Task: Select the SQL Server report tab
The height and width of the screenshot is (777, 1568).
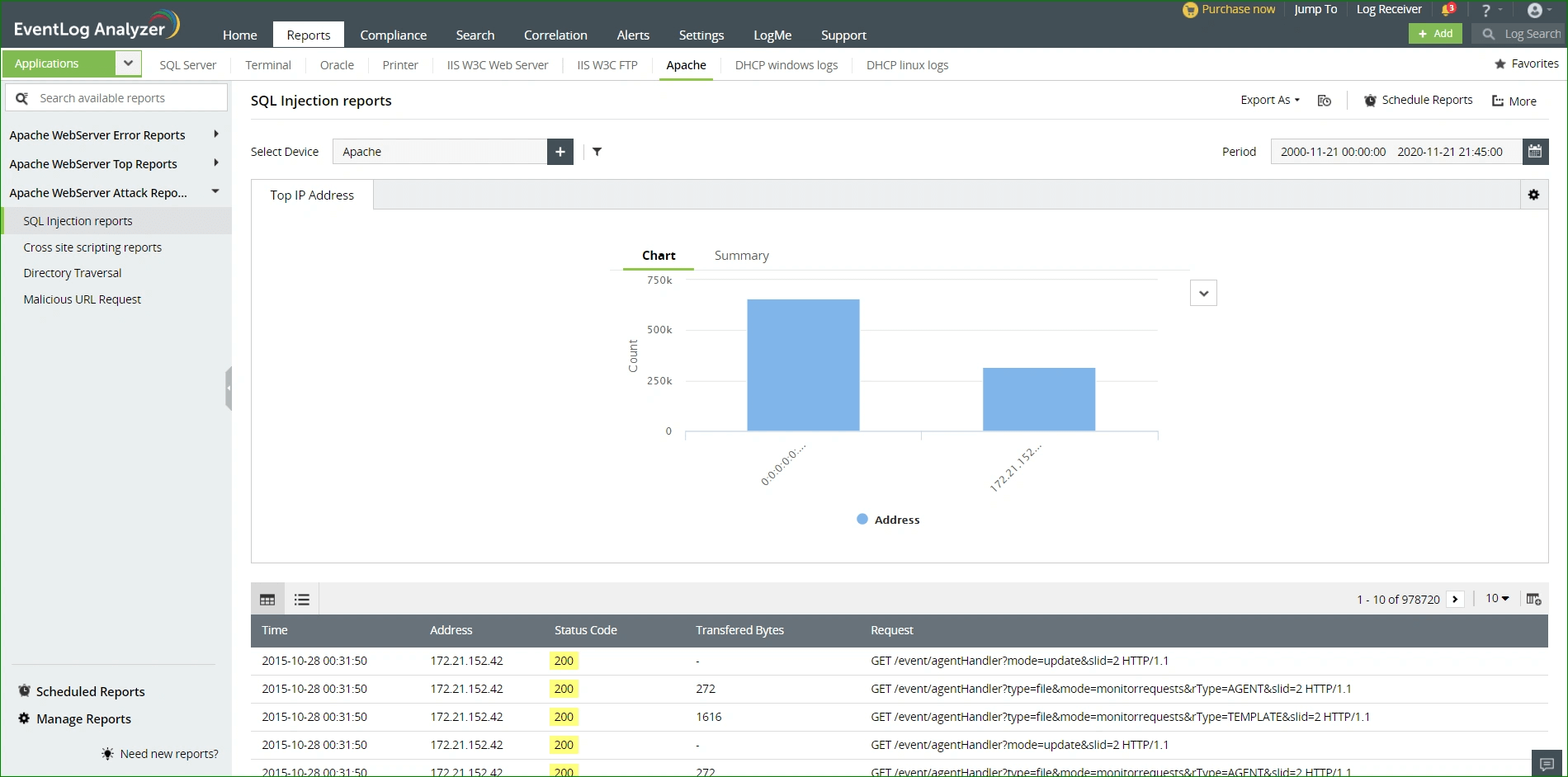Action: 188,65
